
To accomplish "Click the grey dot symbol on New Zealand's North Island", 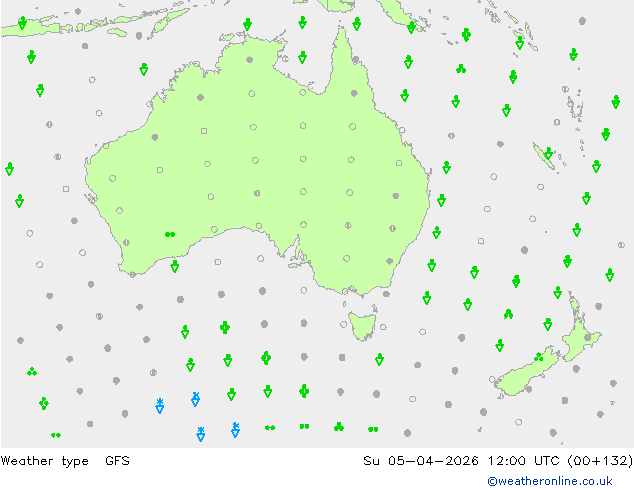I will 588,337.
